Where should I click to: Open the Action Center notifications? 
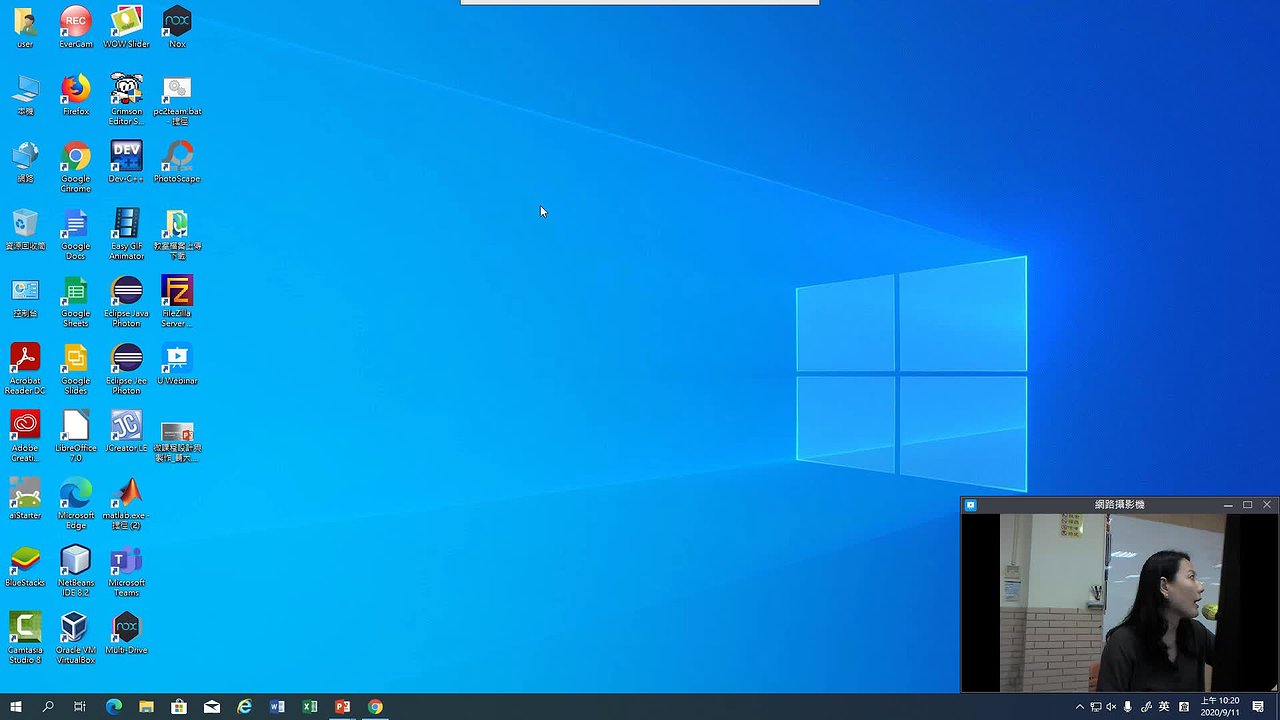coord(1258,707)
